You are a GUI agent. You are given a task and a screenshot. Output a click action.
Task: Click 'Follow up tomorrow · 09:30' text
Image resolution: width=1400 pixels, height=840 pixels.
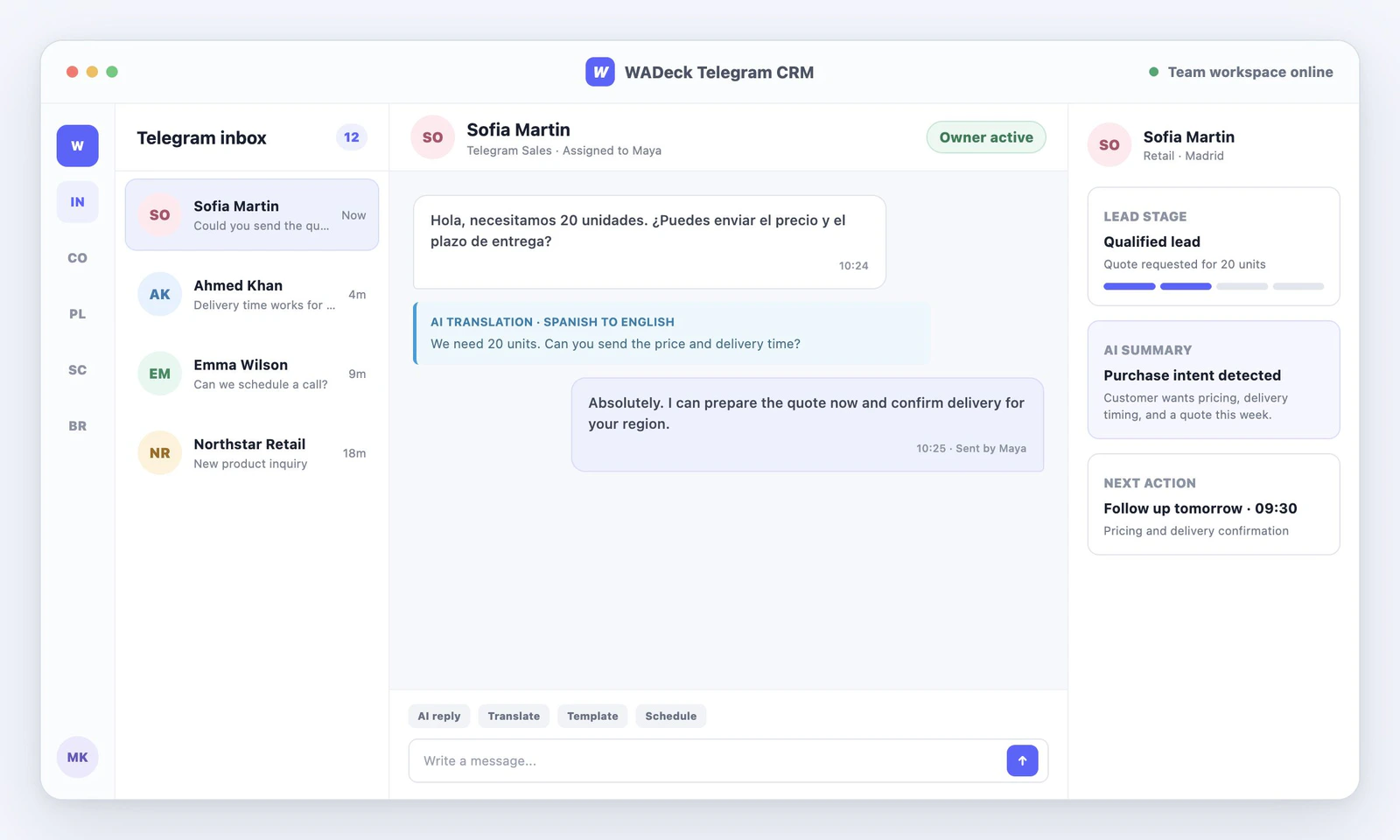pyautogui.click(x=1200, y=508)
